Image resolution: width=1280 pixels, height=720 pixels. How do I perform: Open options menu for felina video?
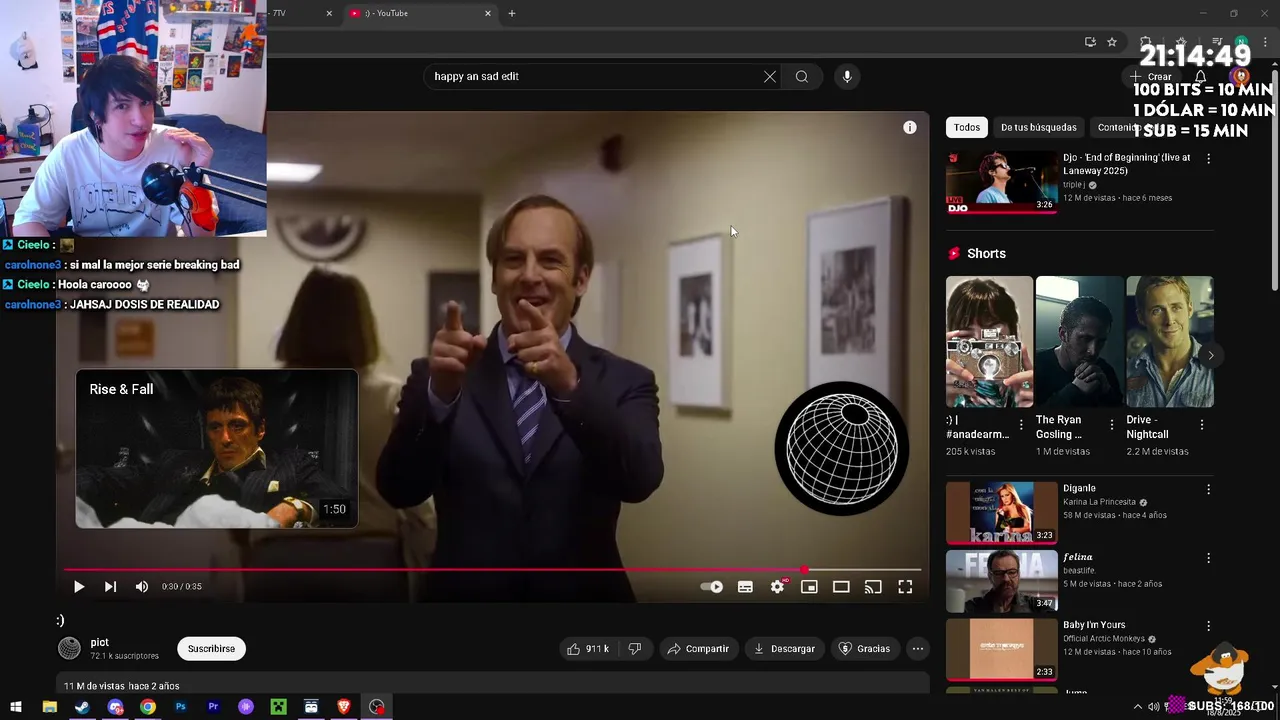(1208, 558)
